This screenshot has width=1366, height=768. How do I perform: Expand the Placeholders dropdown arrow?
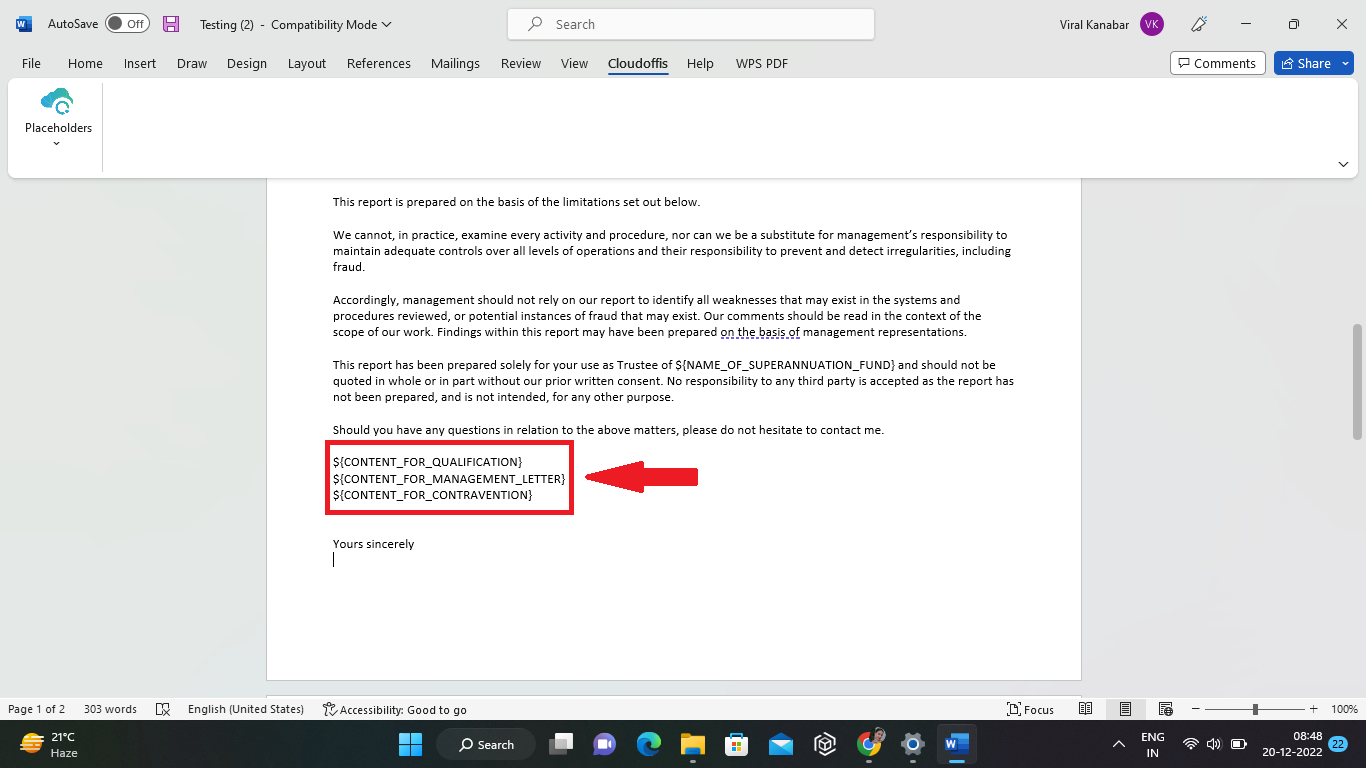click(57, 144)
